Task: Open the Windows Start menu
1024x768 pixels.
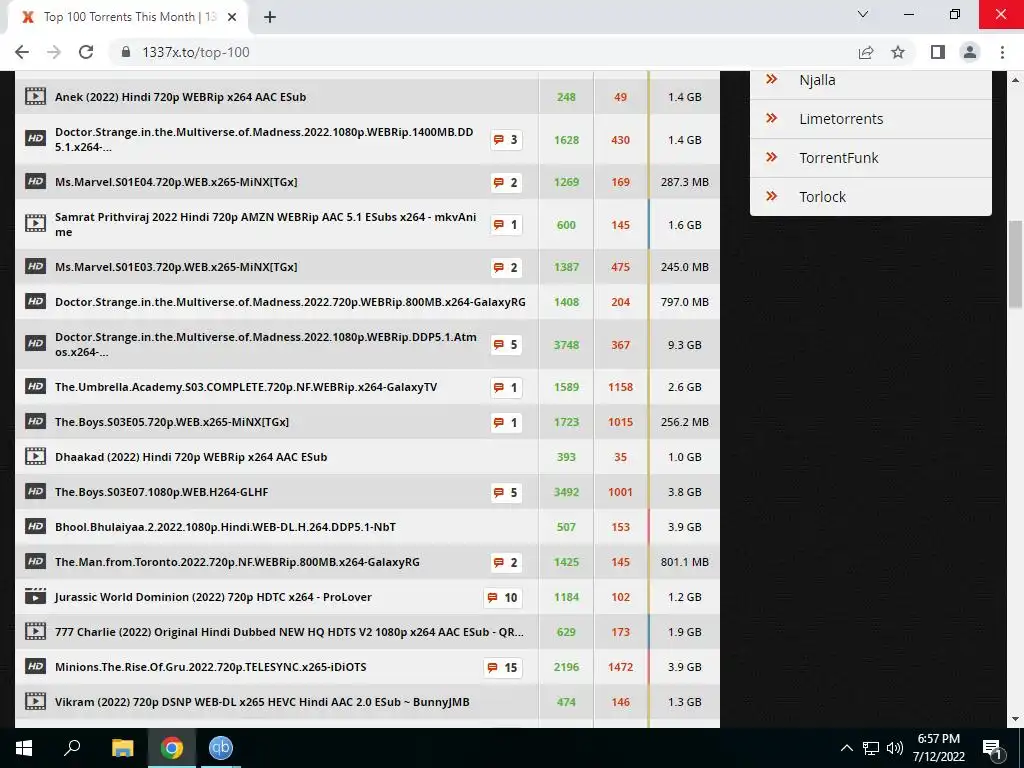Action: click(x=24, y=748)
